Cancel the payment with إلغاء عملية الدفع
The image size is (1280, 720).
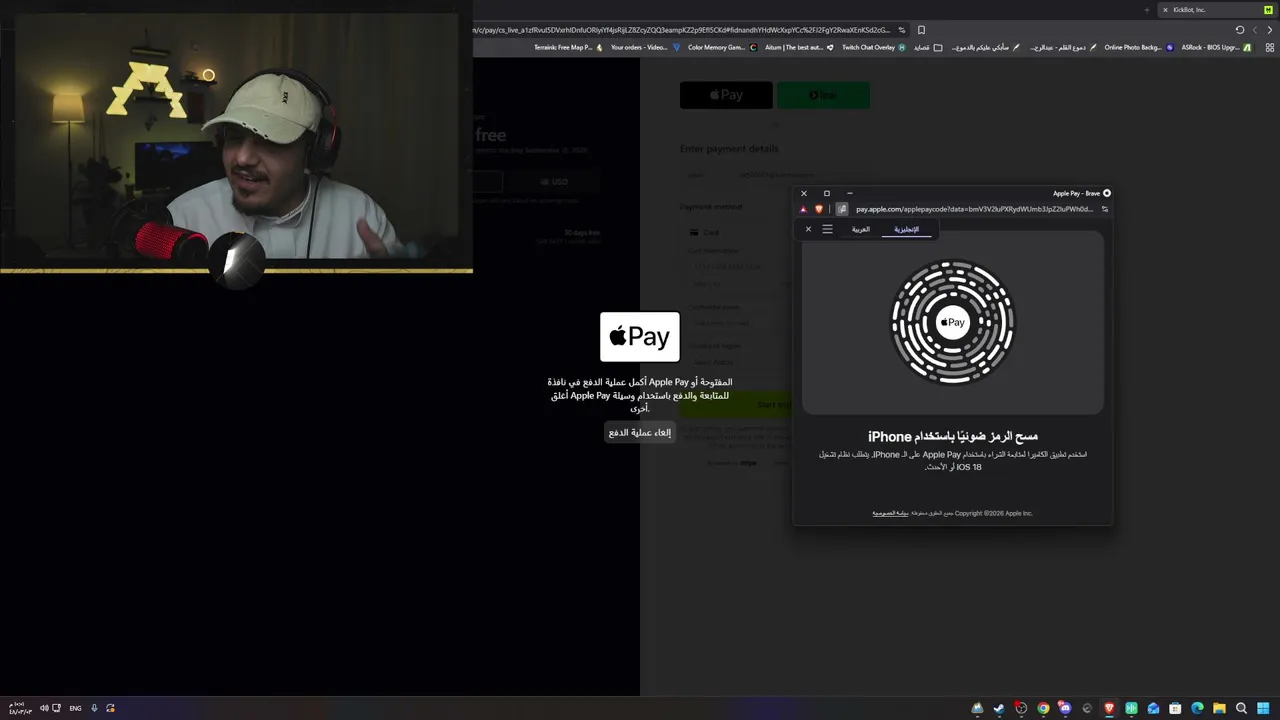tap(640, 432)
